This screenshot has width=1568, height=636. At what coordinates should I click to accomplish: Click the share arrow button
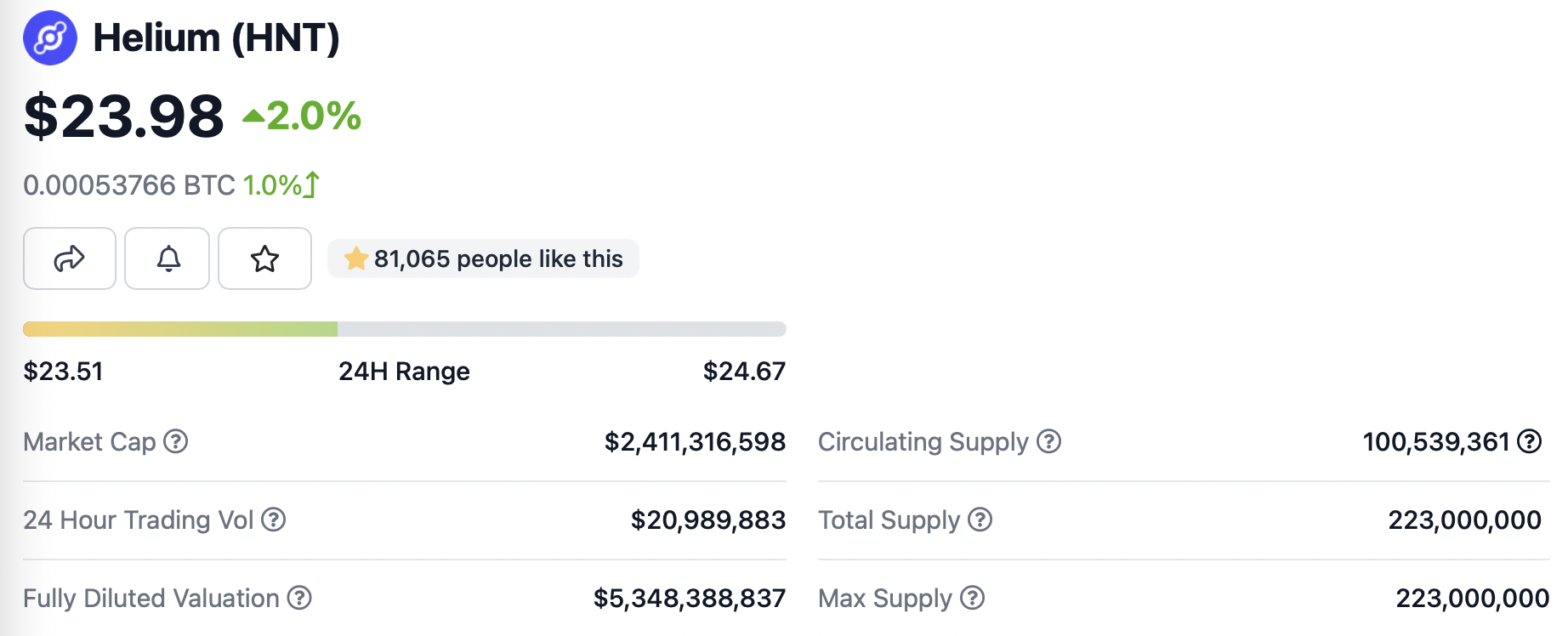(70, 258)
